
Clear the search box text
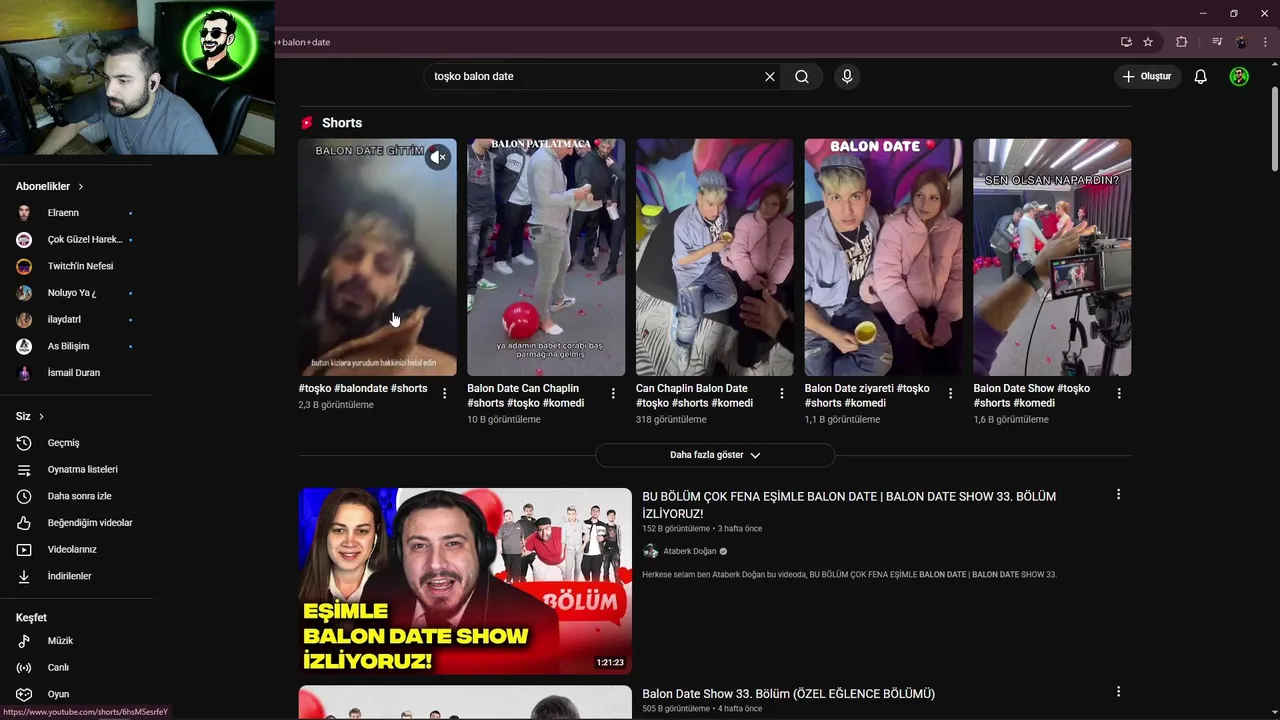point(770,76)
